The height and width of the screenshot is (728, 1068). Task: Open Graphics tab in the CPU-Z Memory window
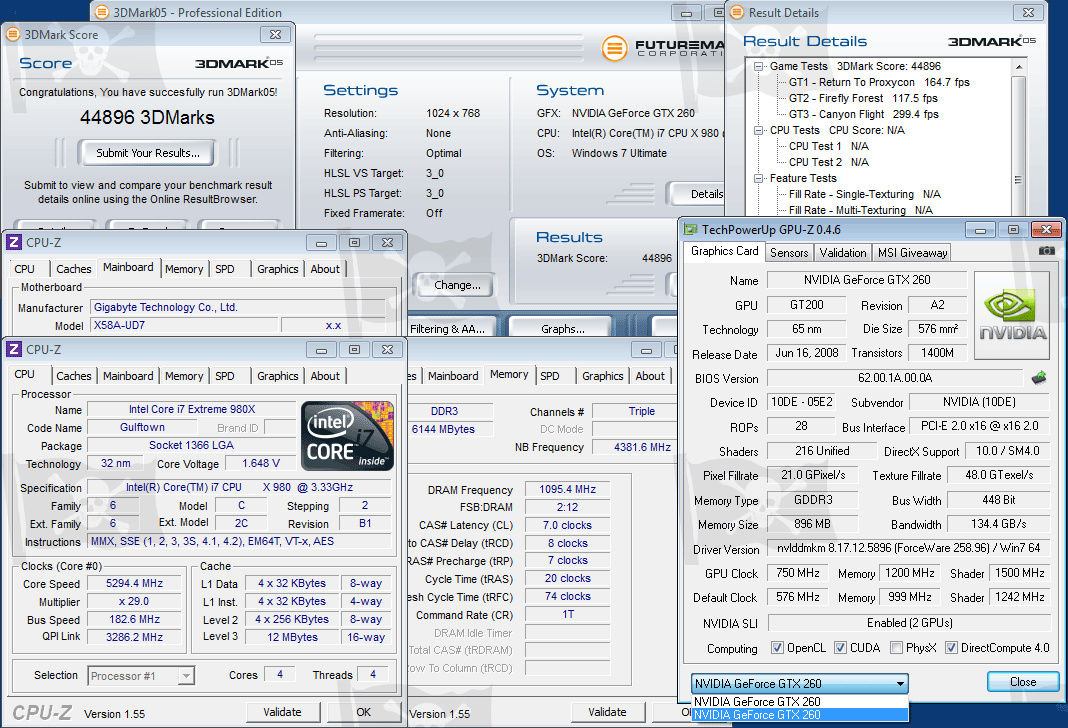click(x=602, y=376)
